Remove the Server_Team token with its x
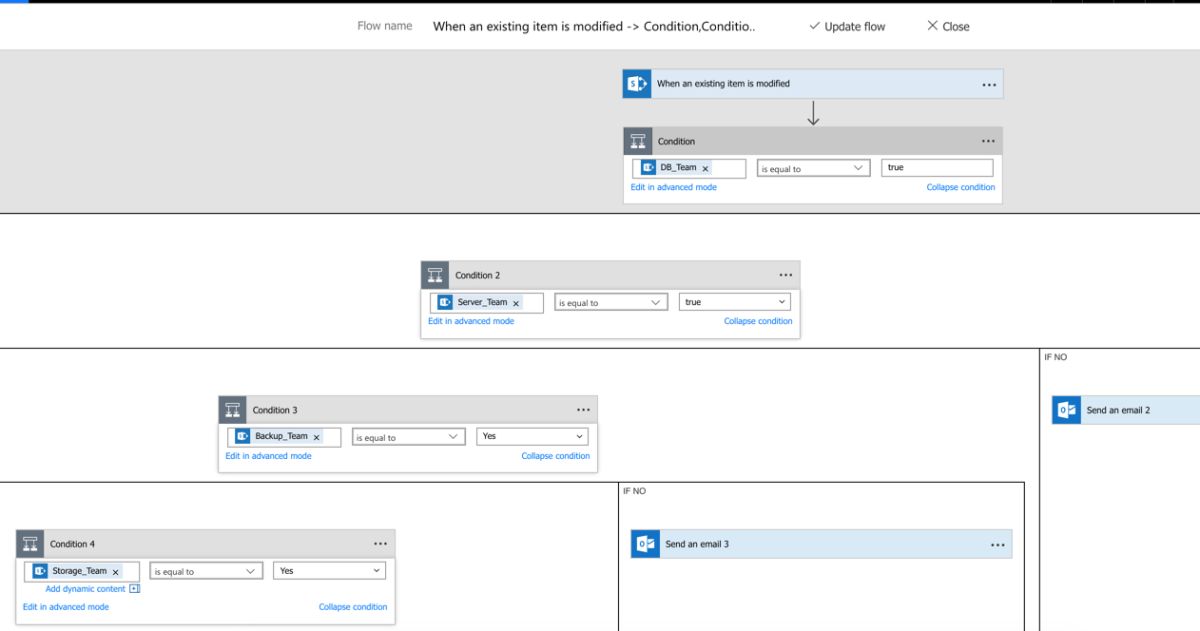This screenshot has height=631, width=1200. pyautogui.click(x=516, y=303)
